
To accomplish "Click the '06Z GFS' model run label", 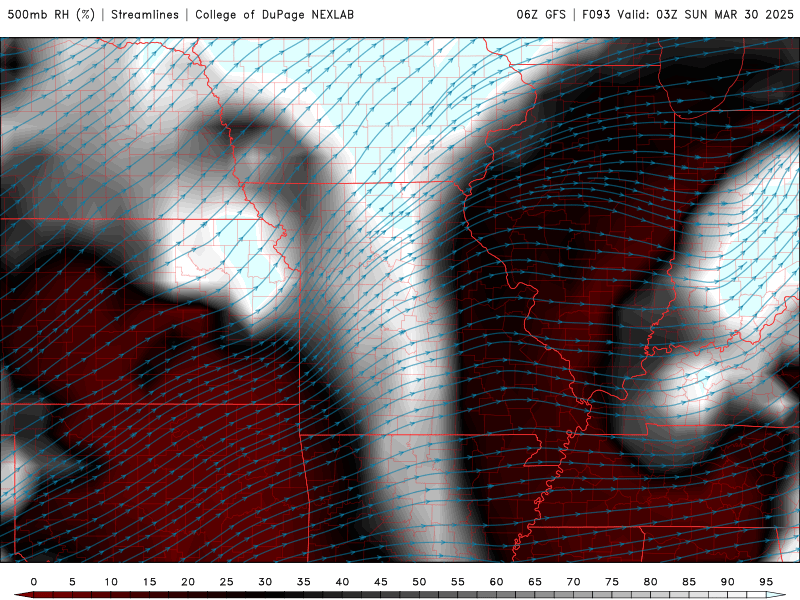I will pyautogui.click(x=541, y=15).
